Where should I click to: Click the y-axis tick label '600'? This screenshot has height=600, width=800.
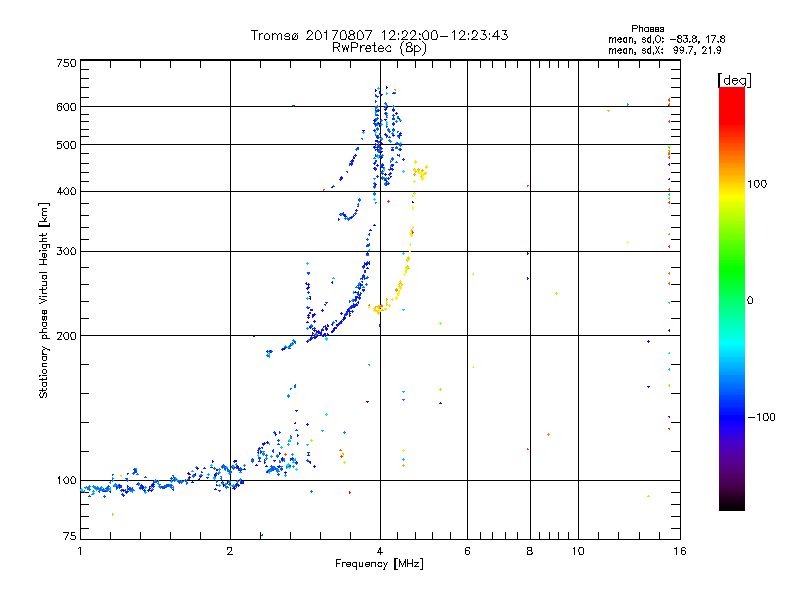pos(66,107)
